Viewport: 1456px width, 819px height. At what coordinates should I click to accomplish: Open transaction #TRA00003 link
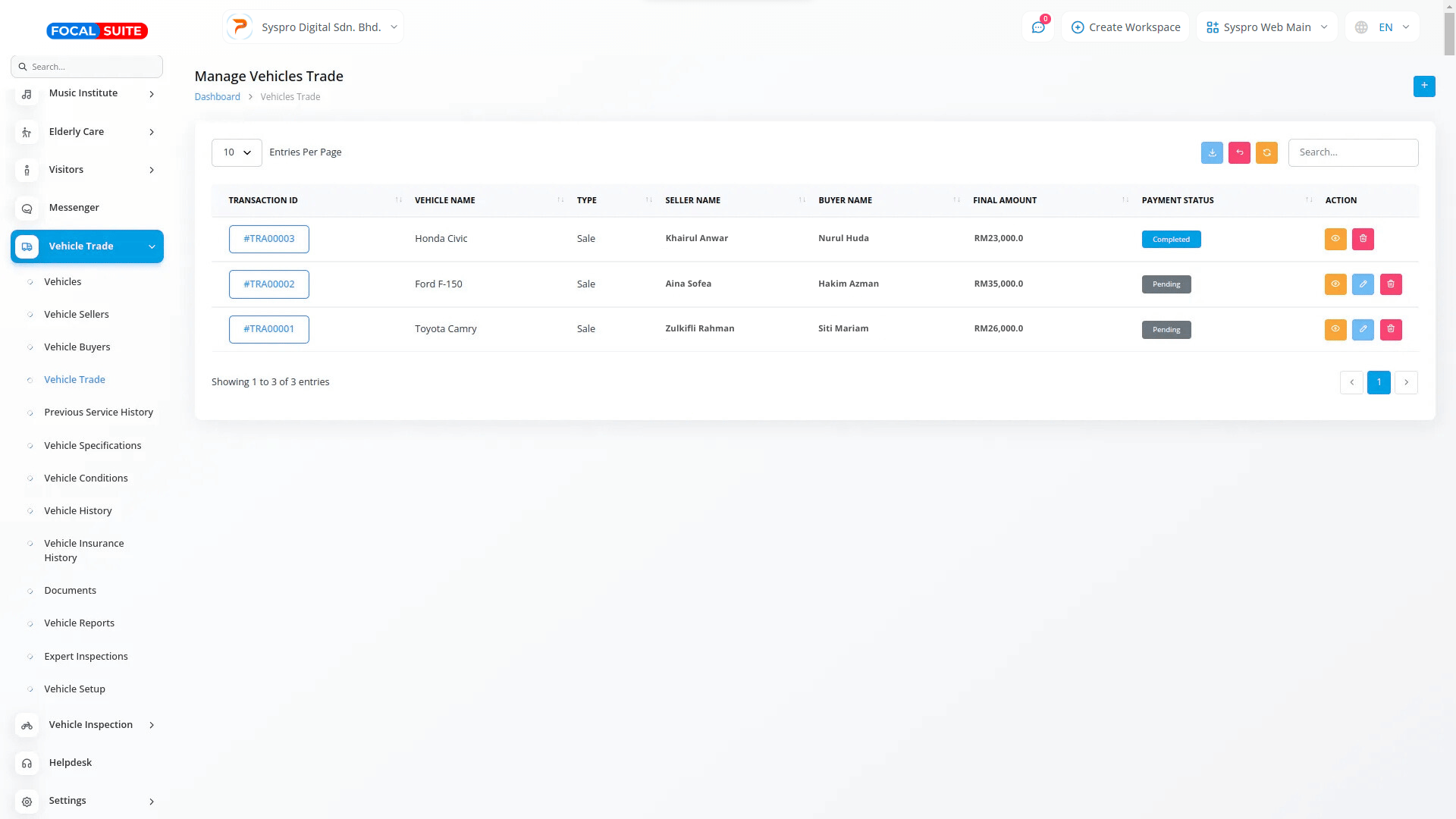pyautogui.click(x=268, y=239)
